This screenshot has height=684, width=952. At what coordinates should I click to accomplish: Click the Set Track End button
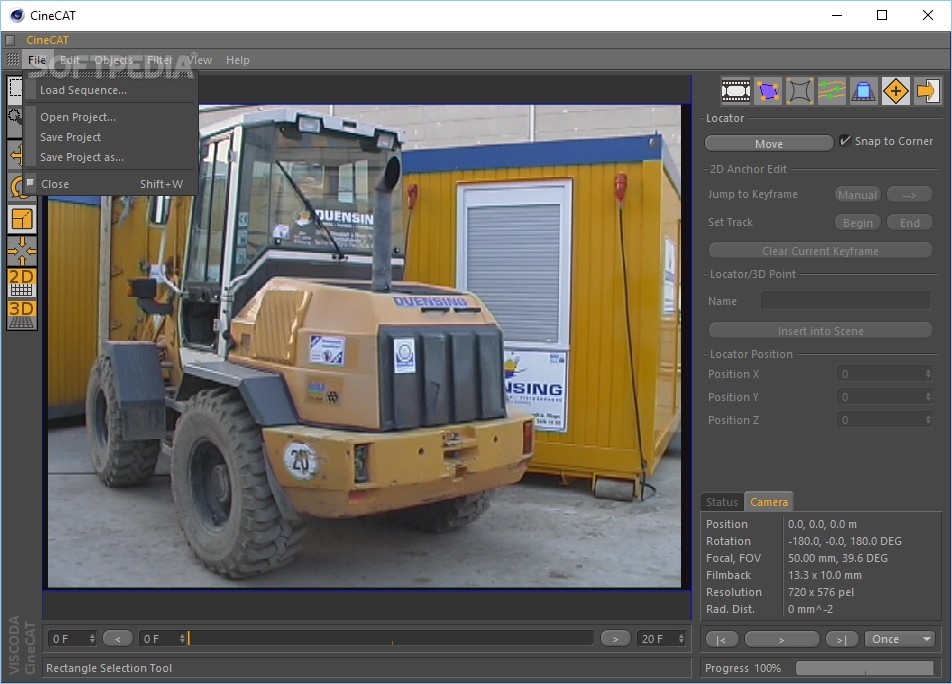coord(909,223)
